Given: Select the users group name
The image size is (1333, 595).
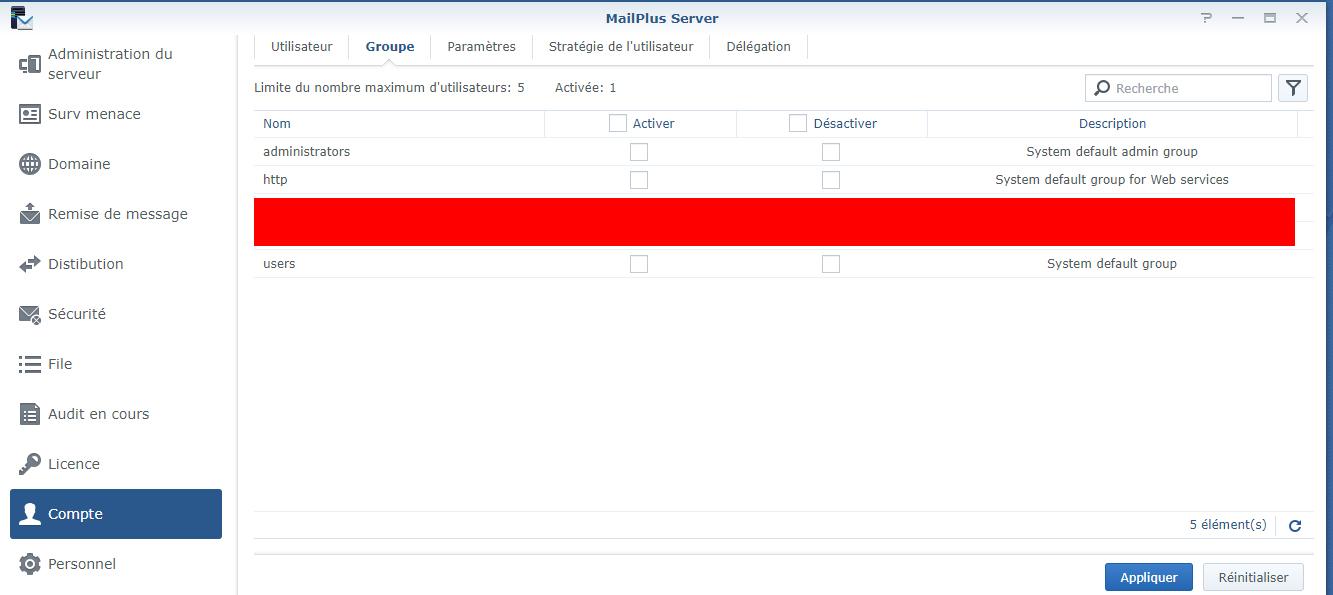Looking at the screenshot, I should point(279,264).
